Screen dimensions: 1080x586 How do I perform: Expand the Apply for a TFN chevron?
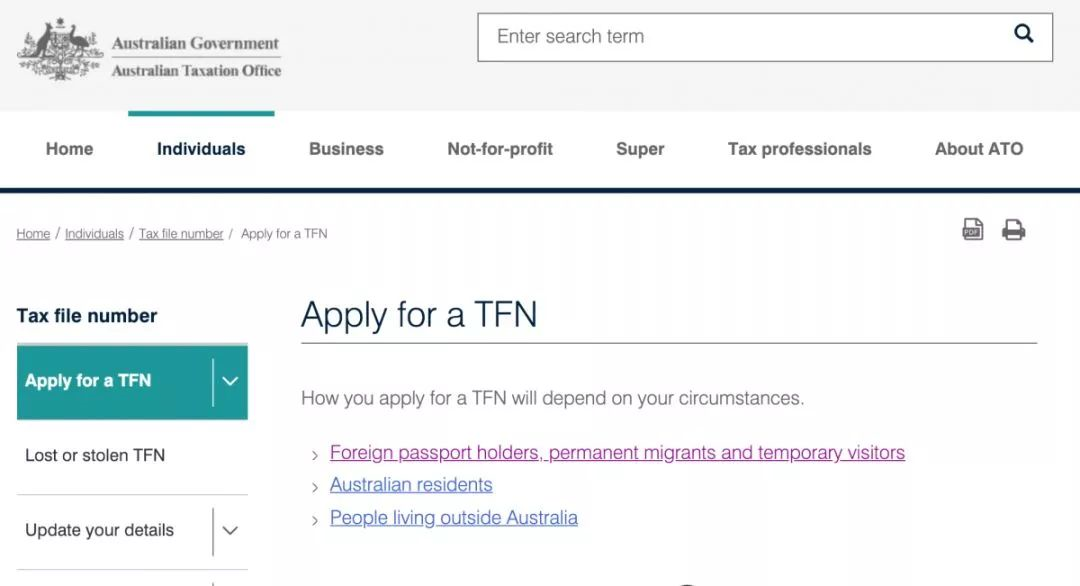(x=230, y=381)
